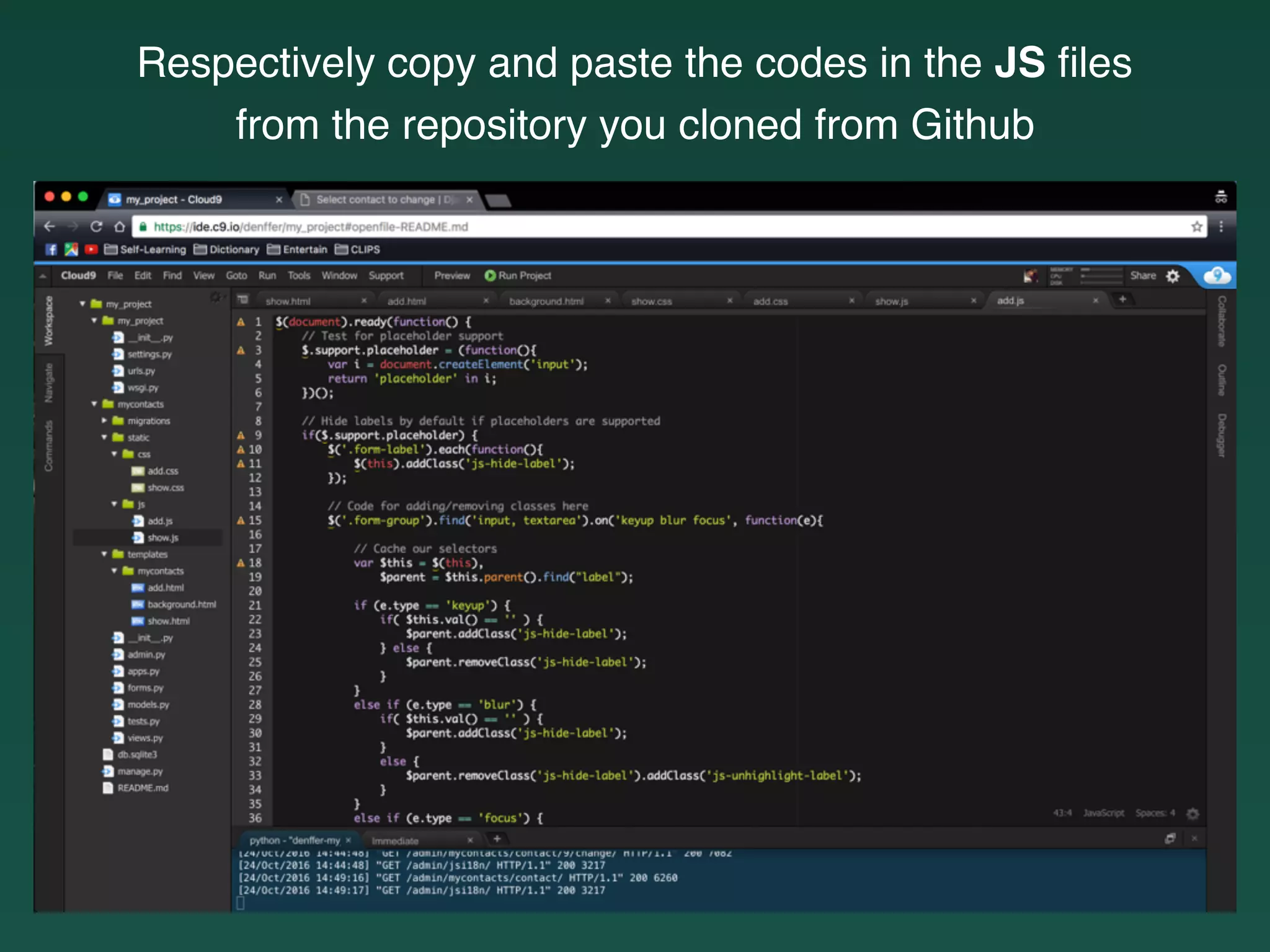This screenshot has width=1270, height=952.
Task: Click the Cloud9 cloud logo icon
Action: tap(1216, 276)
